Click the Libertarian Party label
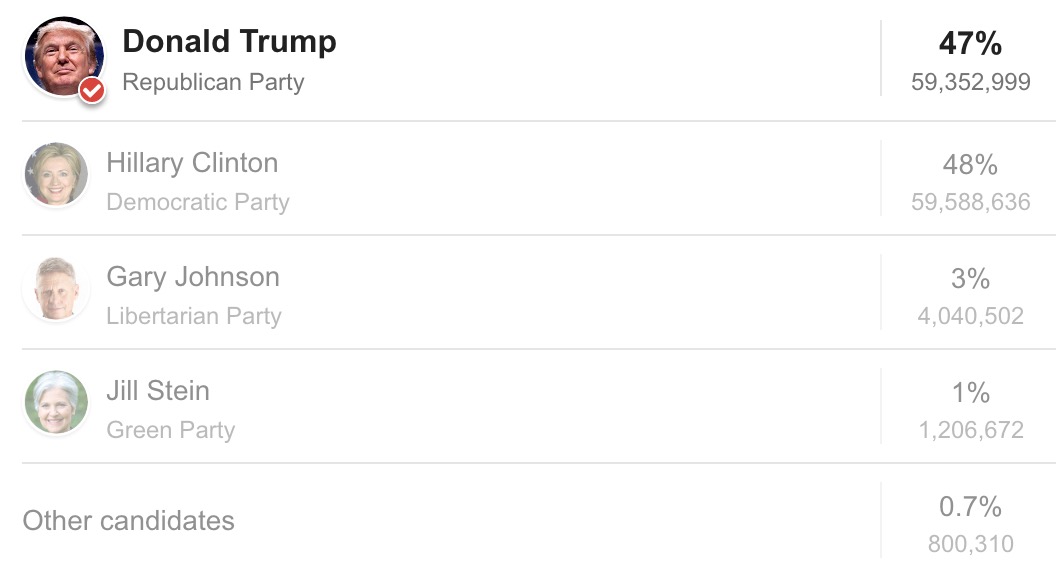This screenshot has height=572, width=1056. pos(194,316)
